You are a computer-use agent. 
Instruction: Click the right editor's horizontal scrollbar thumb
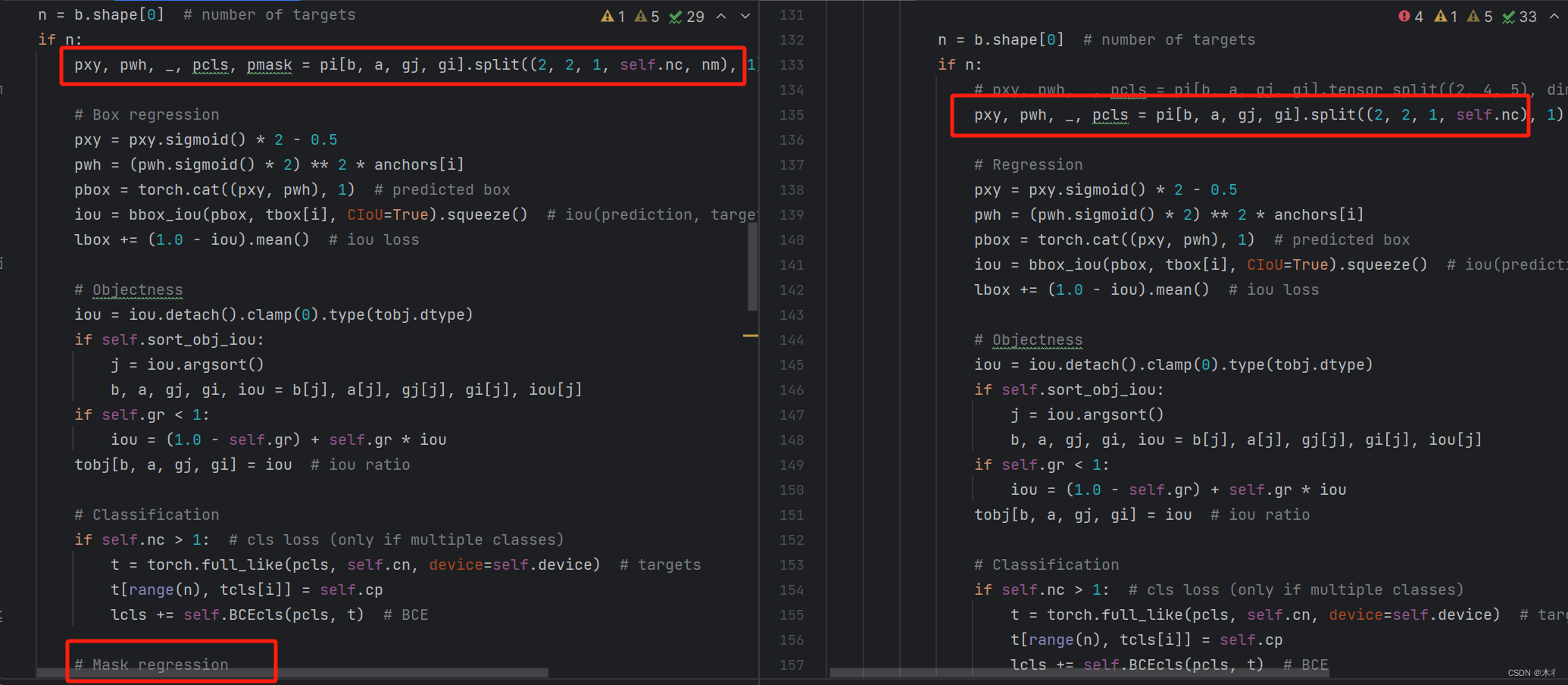(1079, 673)
